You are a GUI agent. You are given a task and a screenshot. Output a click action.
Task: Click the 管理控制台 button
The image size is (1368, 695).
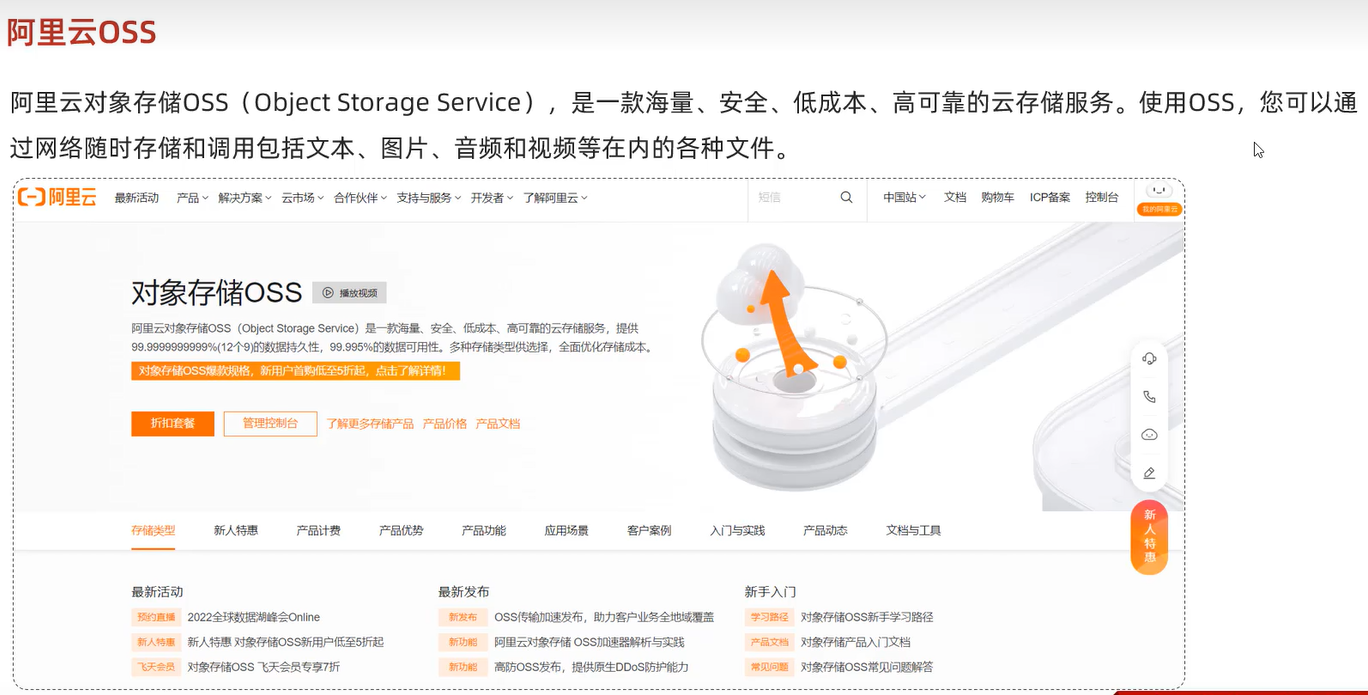pos(270,424)
